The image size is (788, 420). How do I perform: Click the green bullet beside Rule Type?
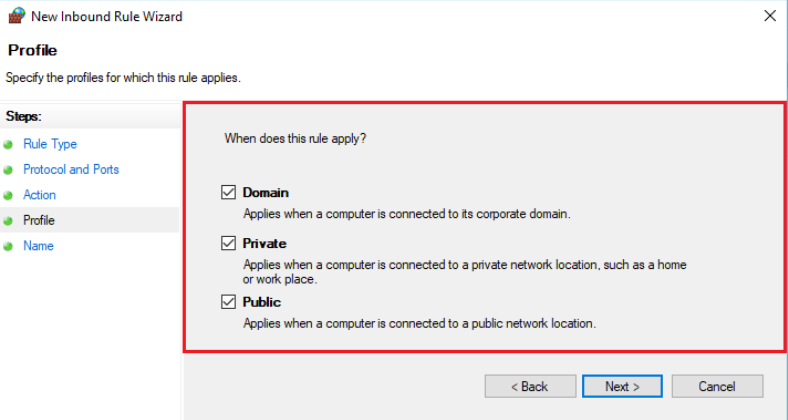[x=8, y=145]
